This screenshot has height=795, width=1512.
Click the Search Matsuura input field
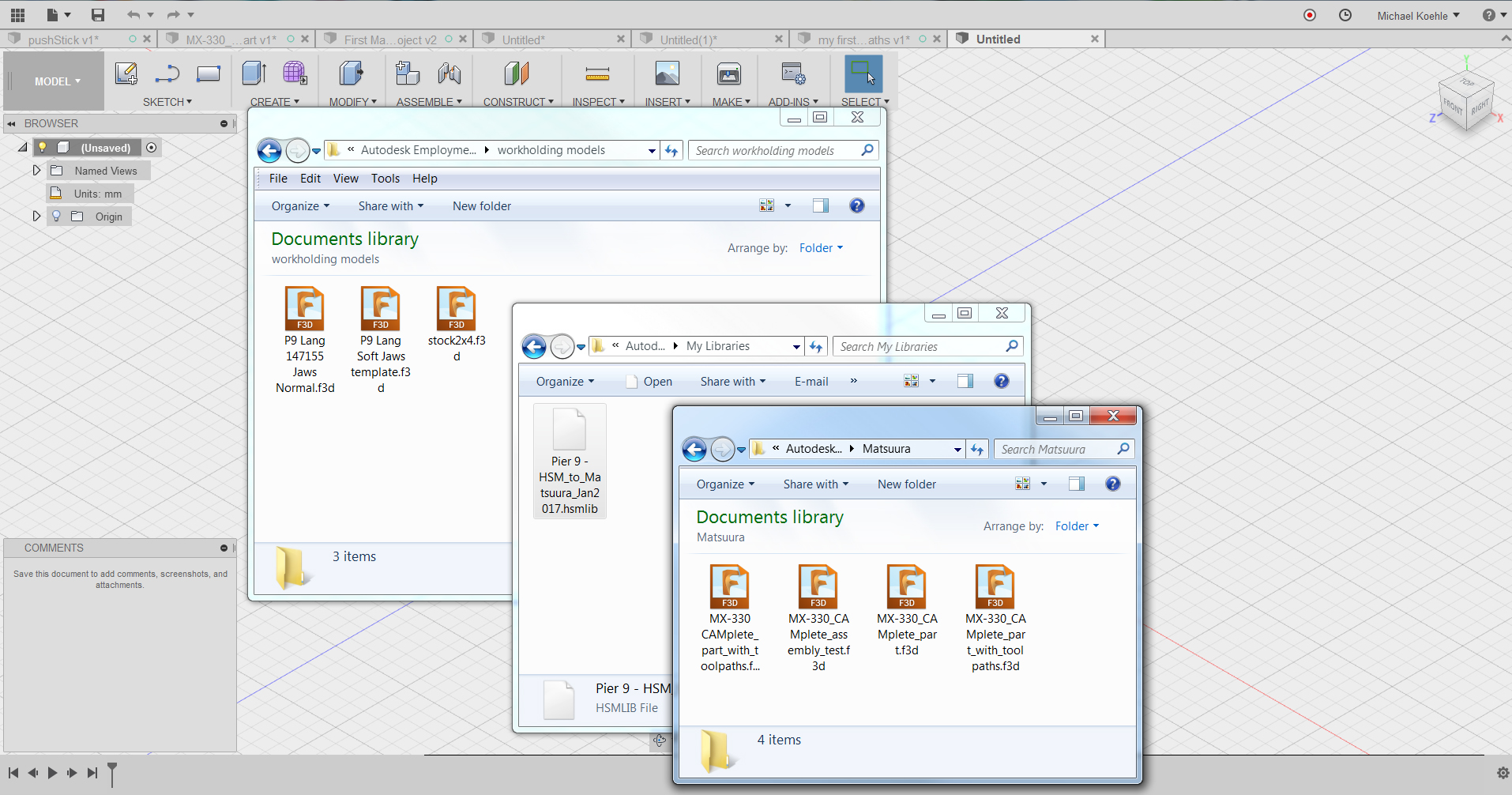tap(1064, 449)
